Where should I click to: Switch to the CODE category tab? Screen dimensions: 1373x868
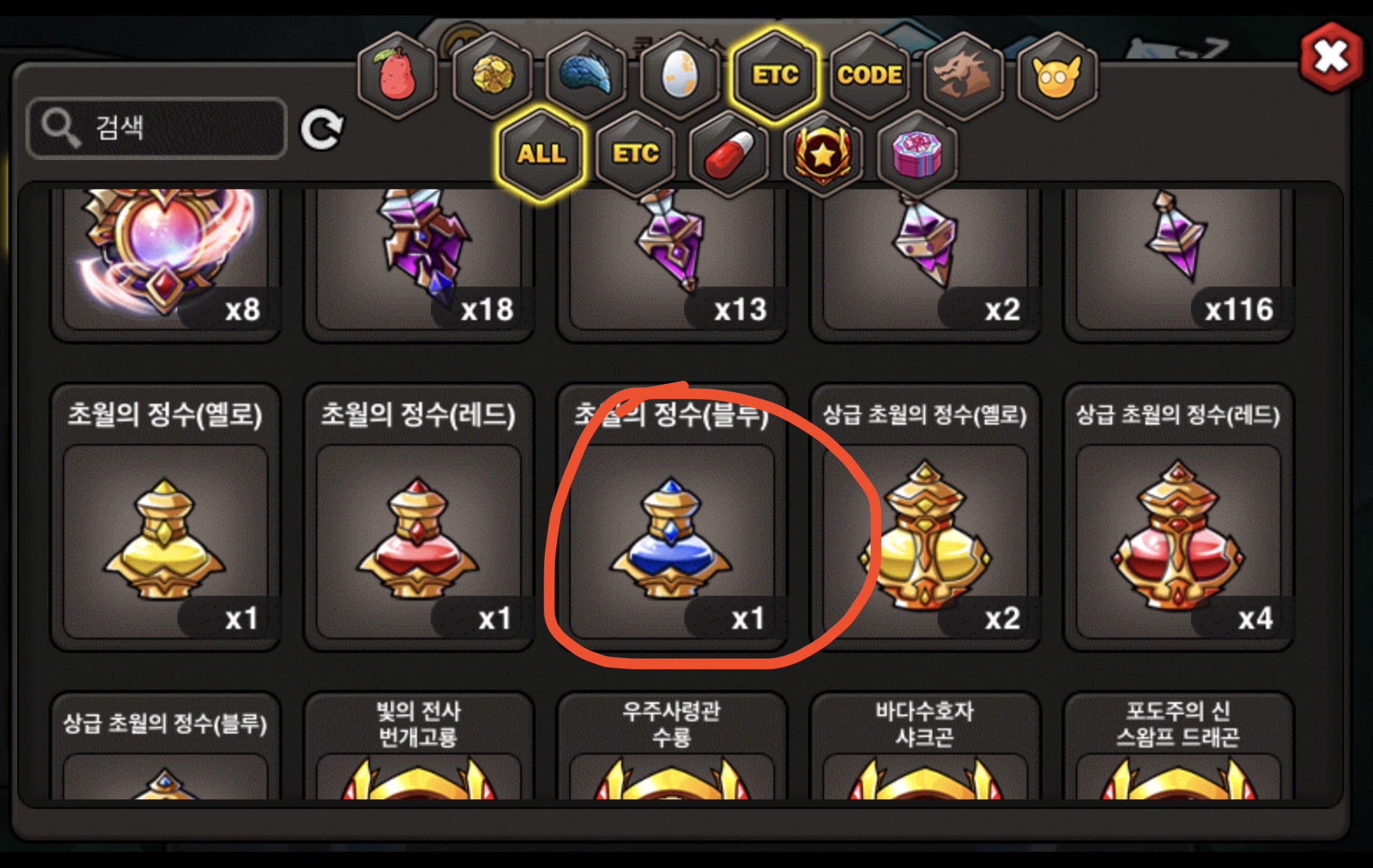(869, 75)
